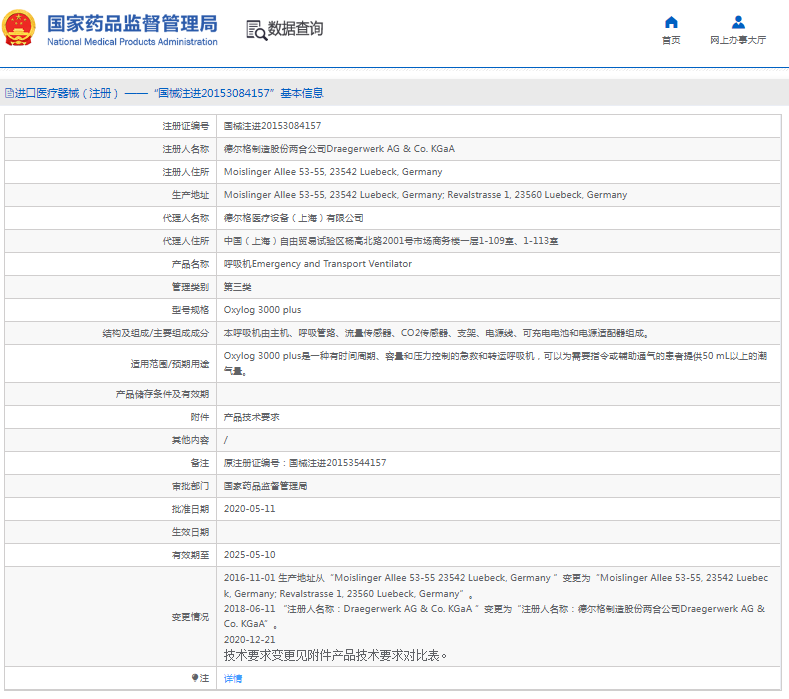Click the 数据查询 magnifier document icon

(x=256, y=30)
